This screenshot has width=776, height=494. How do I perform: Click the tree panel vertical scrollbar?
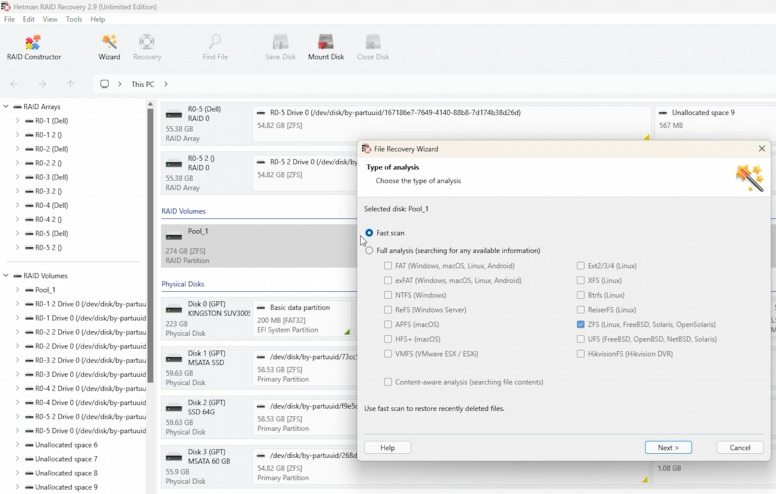click(x=150, y=245)
